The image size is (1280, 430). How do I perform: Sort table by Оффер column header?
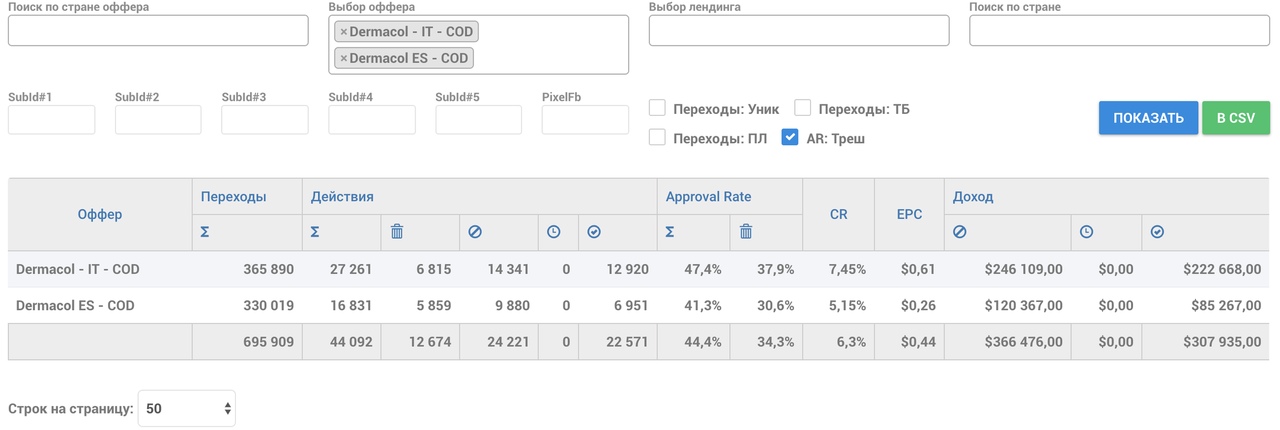point(100,214)
